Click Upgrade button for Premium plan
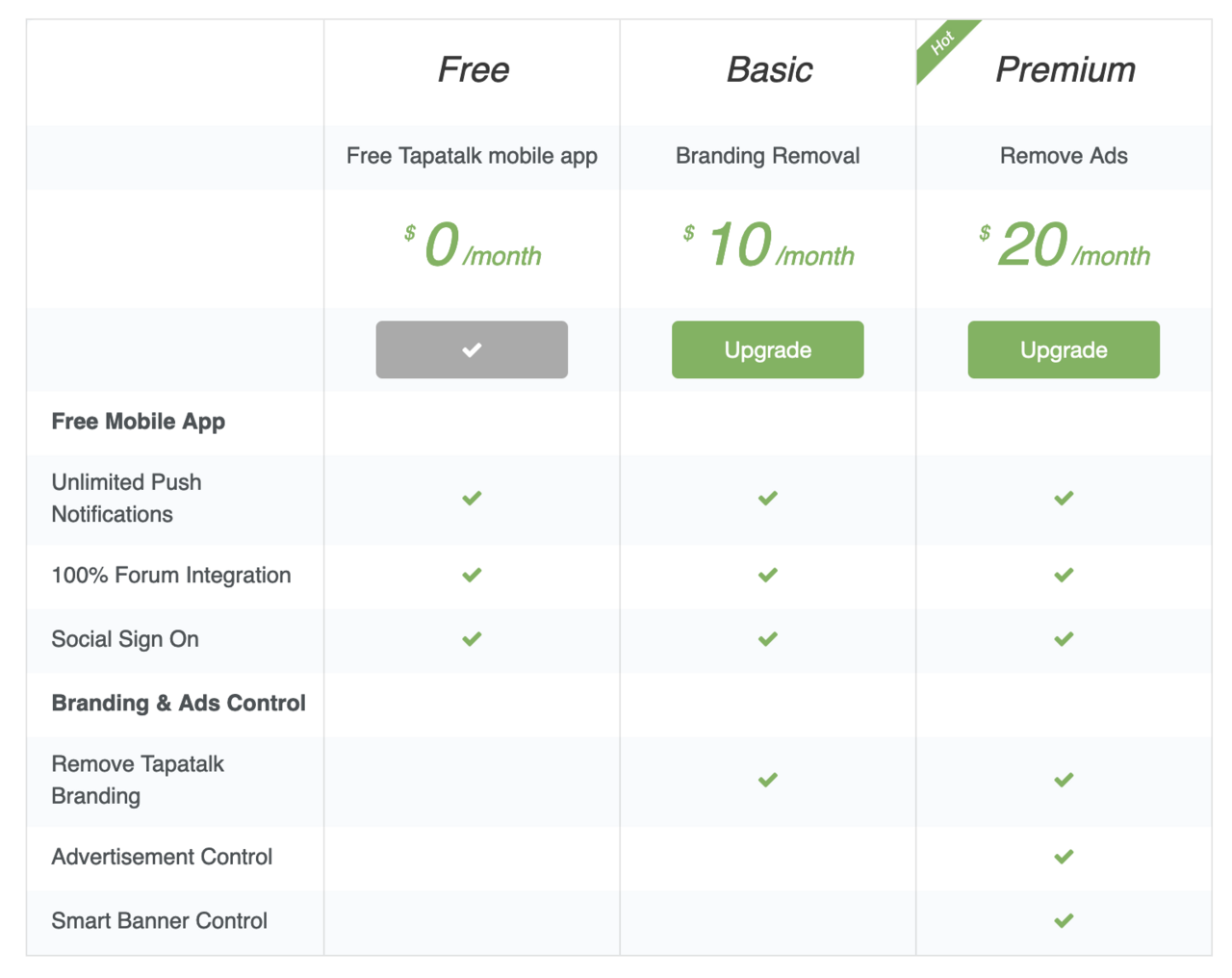The height and width of the screenshot is (978, 1232). [x=1064, y=349]
